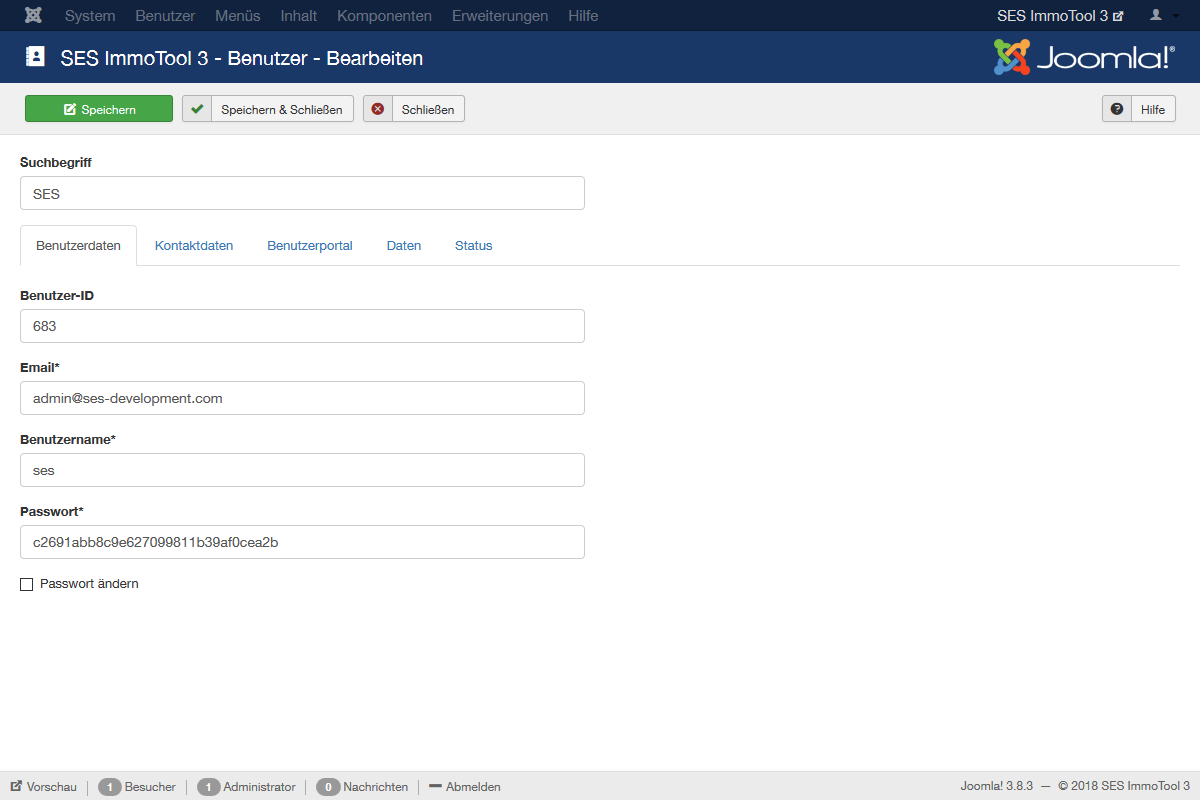Click the red X Schließen icon
The image size is (1200, 800).
pyautogui.click(x=378, y=109)
